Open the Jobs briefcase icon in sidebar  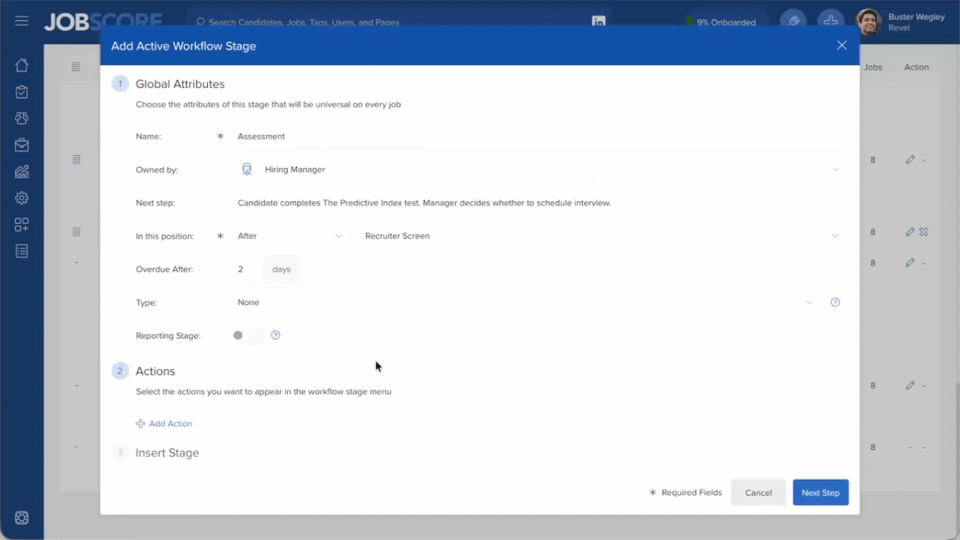pos(21,145)
